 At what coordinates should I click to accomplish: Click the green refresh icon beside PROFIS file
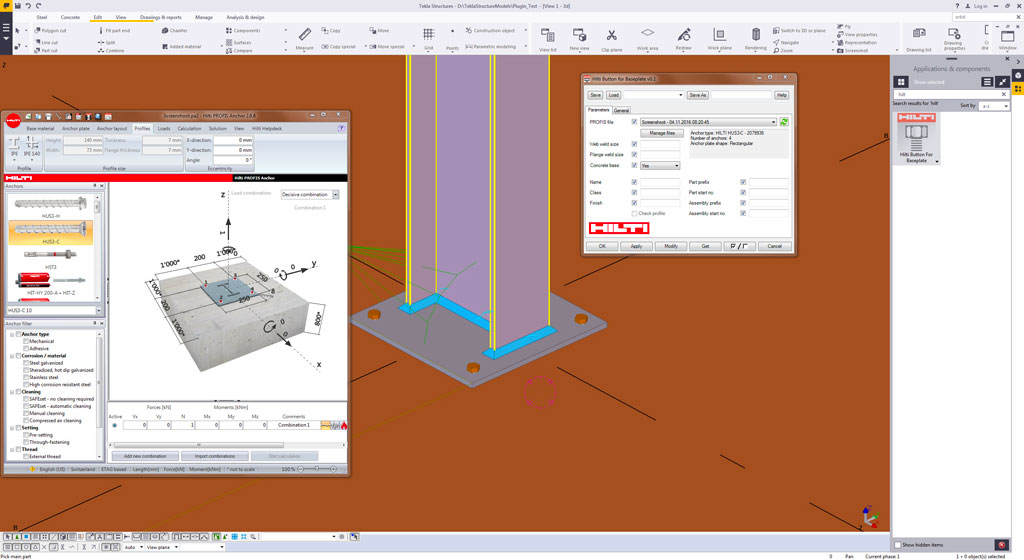pyautogui.click(x=785, y=121)
